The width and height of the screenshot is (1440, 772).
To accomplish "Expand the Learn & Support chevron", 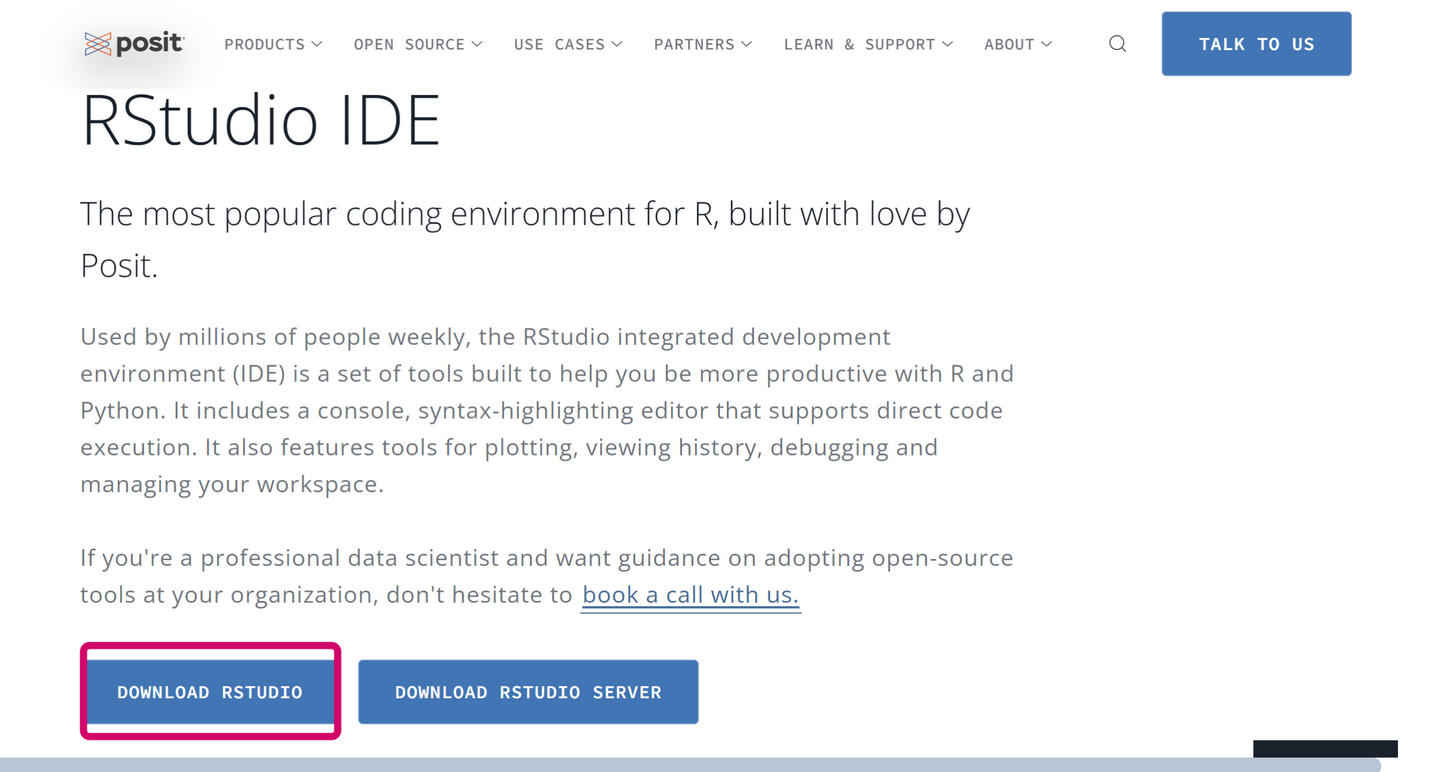I will click(948, 44).
